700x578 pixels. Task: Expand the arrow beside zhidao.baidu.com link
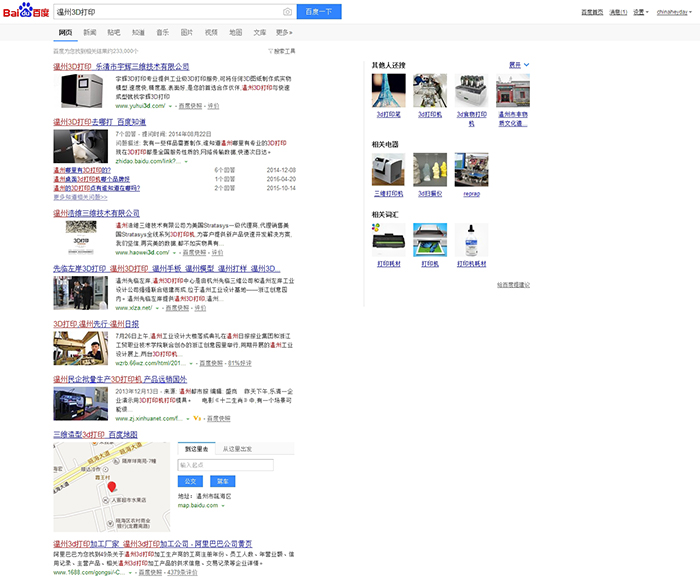pyautogui.click(x=186, y=162)
